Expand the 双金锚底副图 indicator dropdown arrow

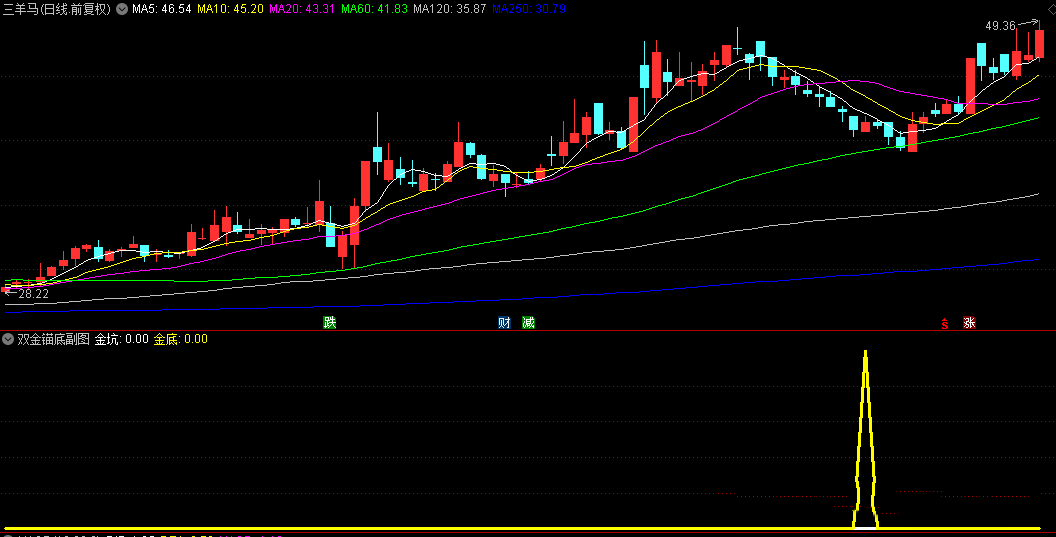click(8, 339)
